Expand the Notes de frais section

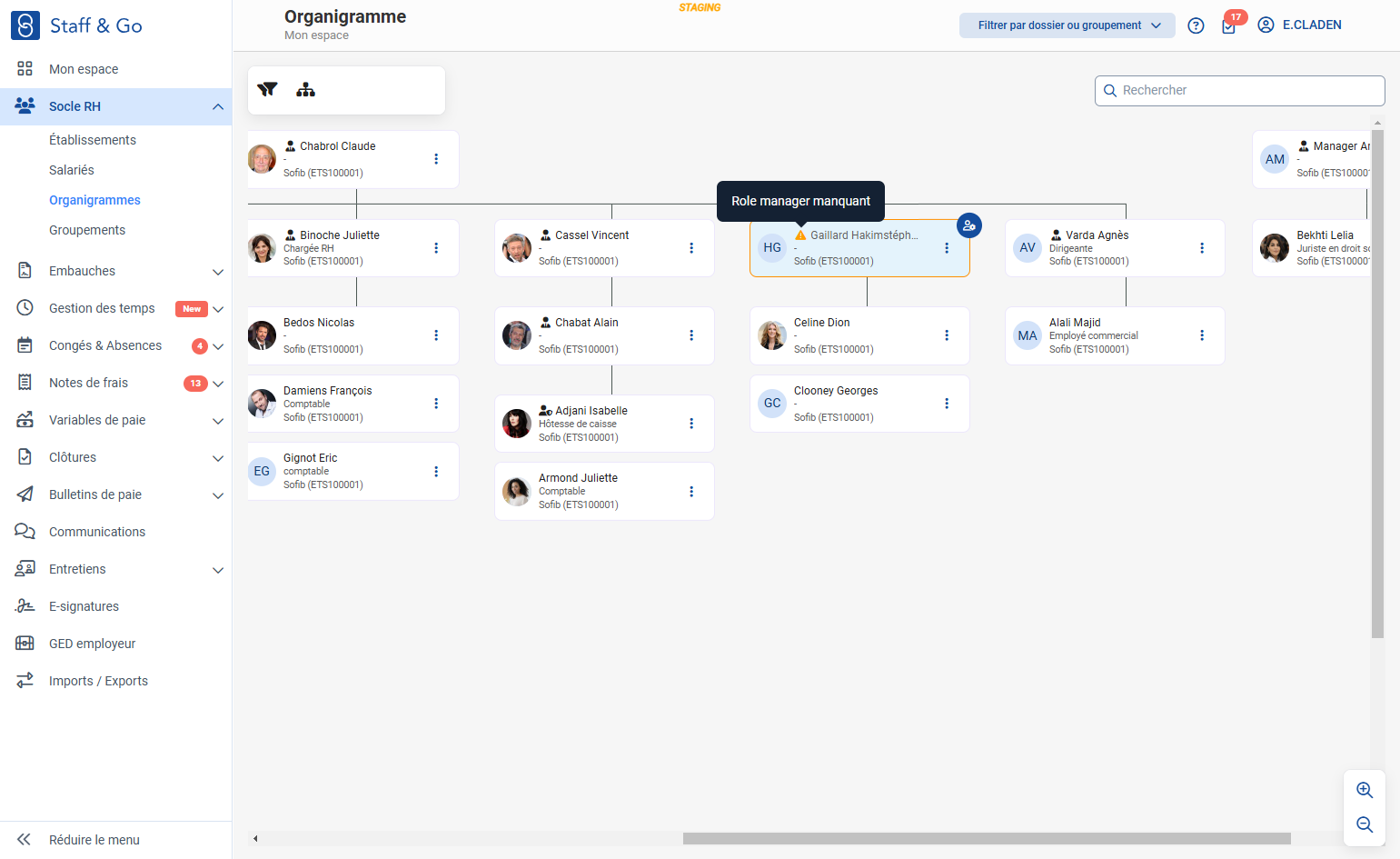(218, 384)
